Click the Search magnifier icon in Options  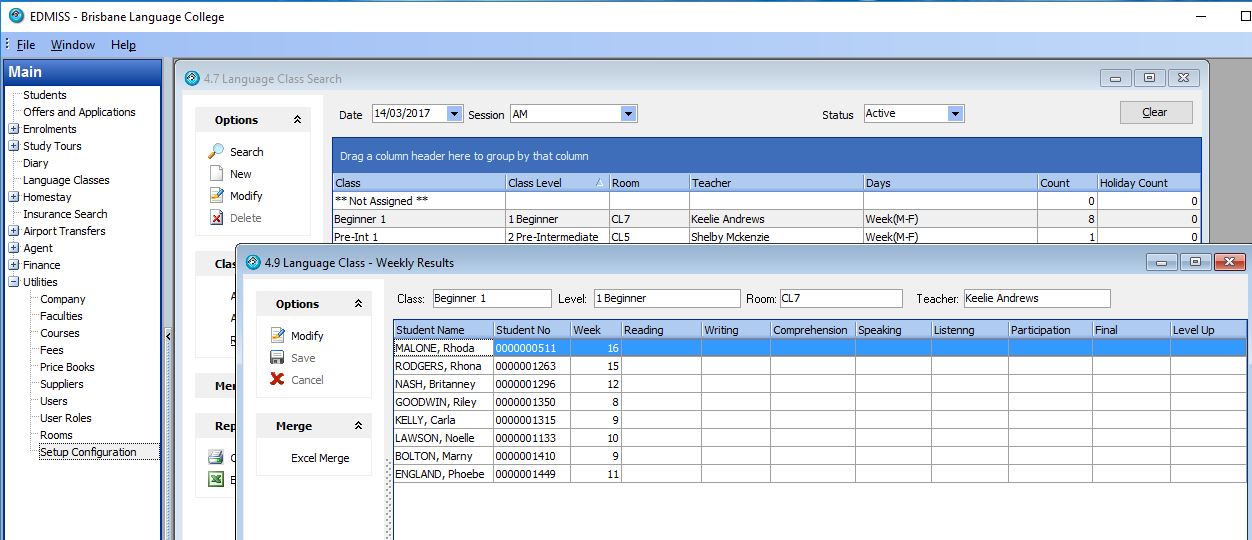pos(216,152)
